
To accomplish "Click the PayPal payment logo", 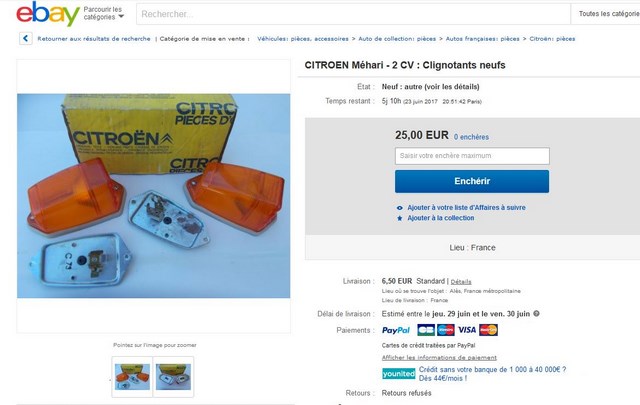I will pos(396,330).
